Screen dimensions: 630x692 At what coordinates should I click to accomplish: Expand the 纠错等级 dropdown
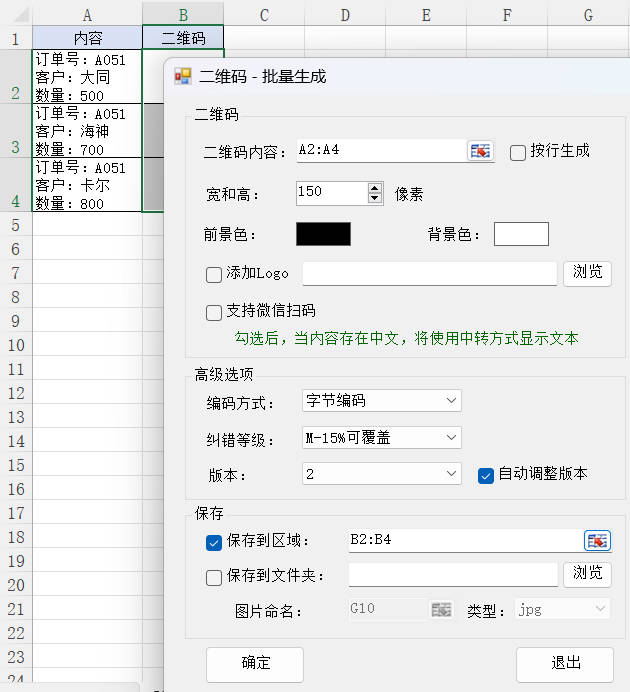[381, 437]
